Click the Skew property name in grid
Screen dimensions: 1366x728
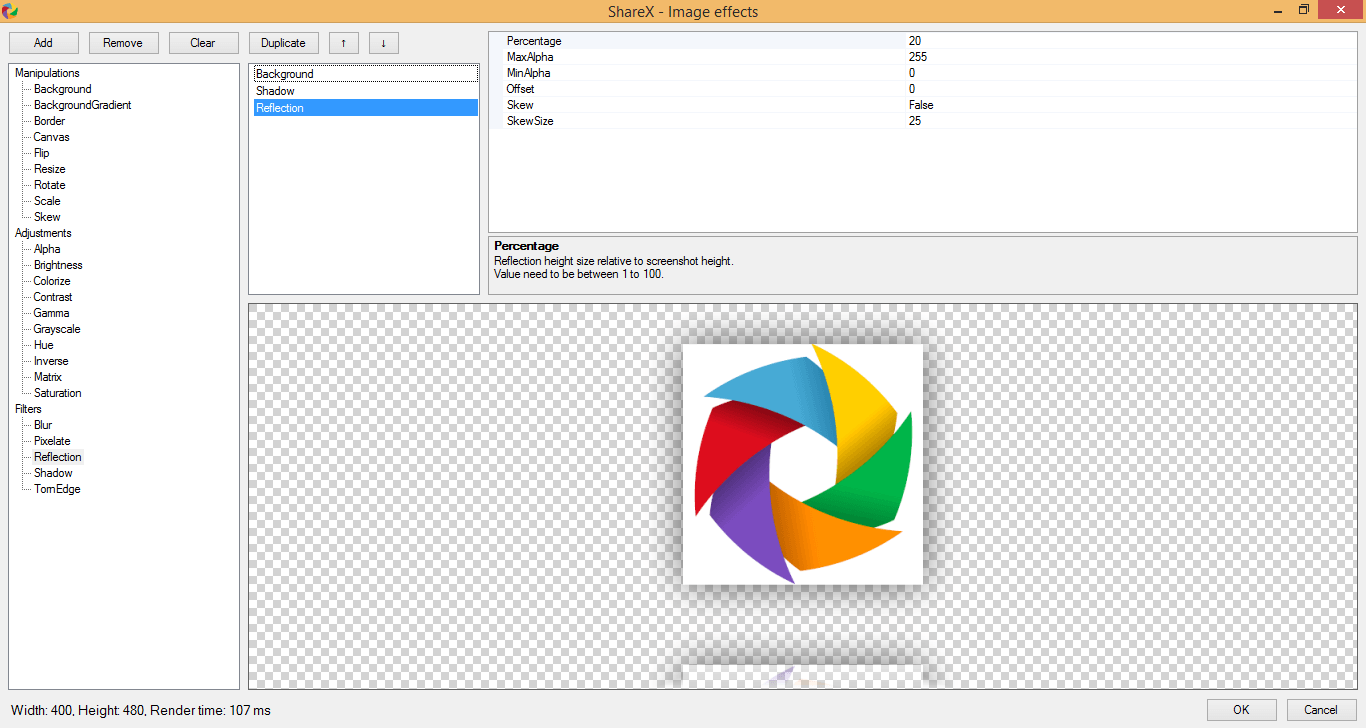point(520,105)
